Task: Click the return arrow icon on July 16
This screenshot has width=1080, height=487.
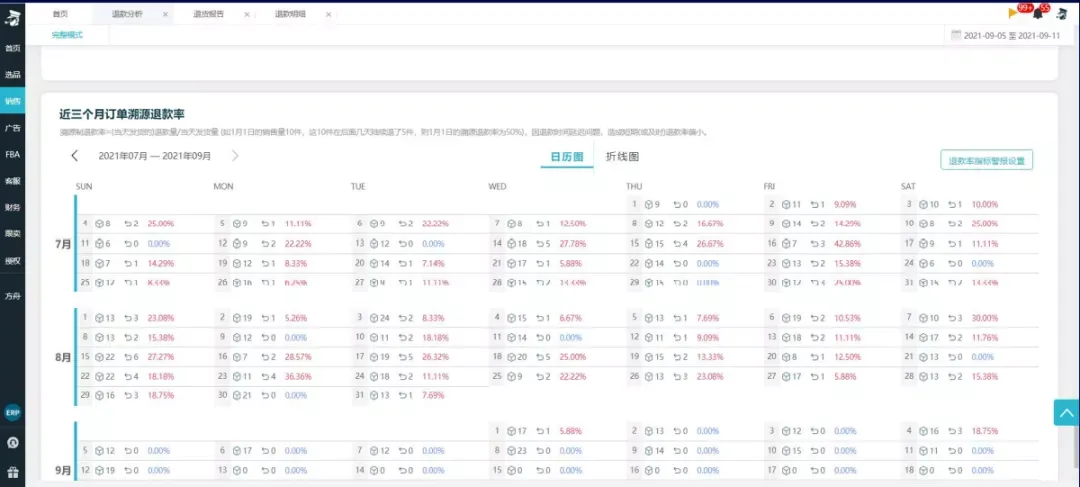Action: point(814,243)
